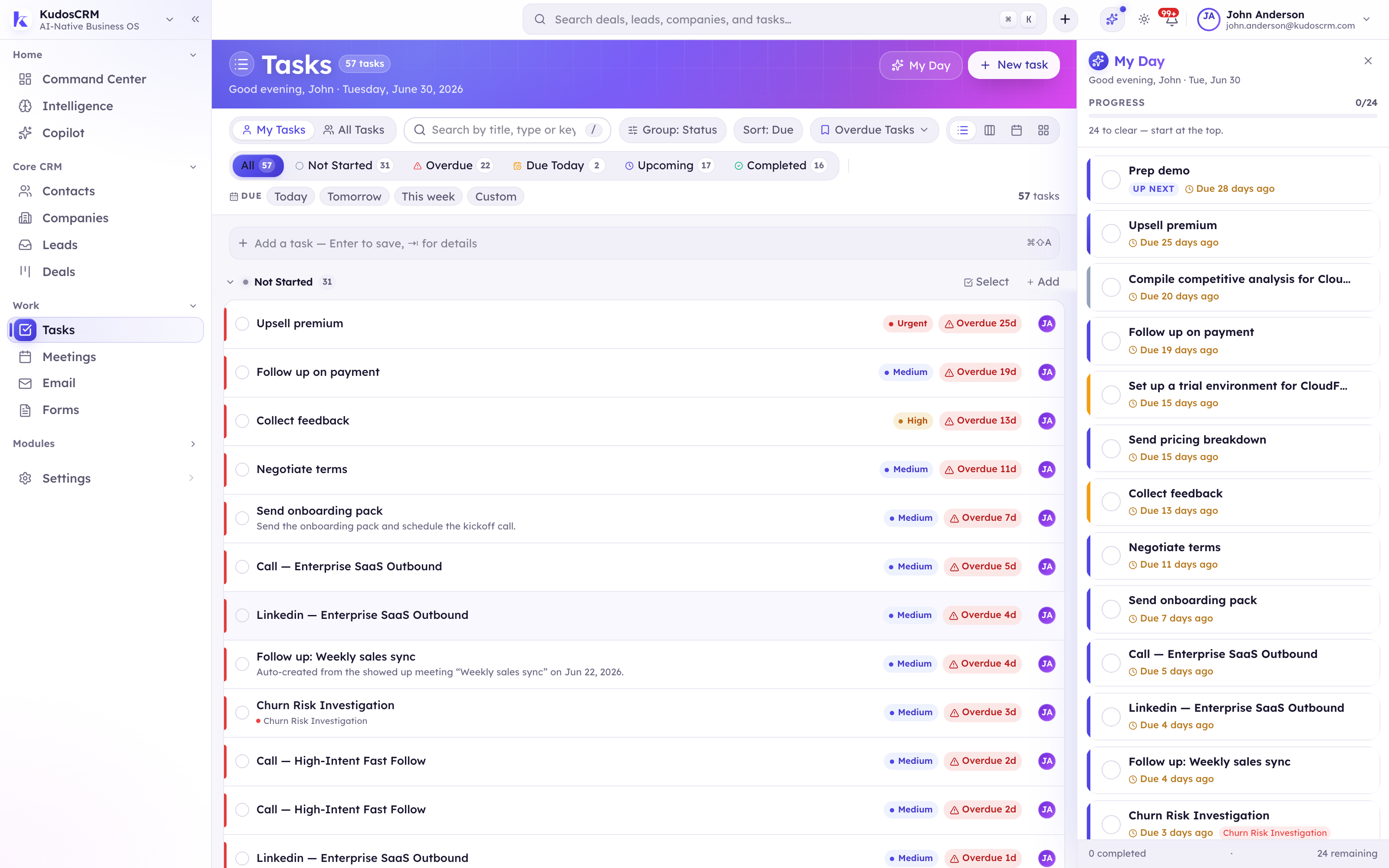Mark Follow up on payment complete in list
This screenshot has height=868, width=1389.
[x=242, y=372]
